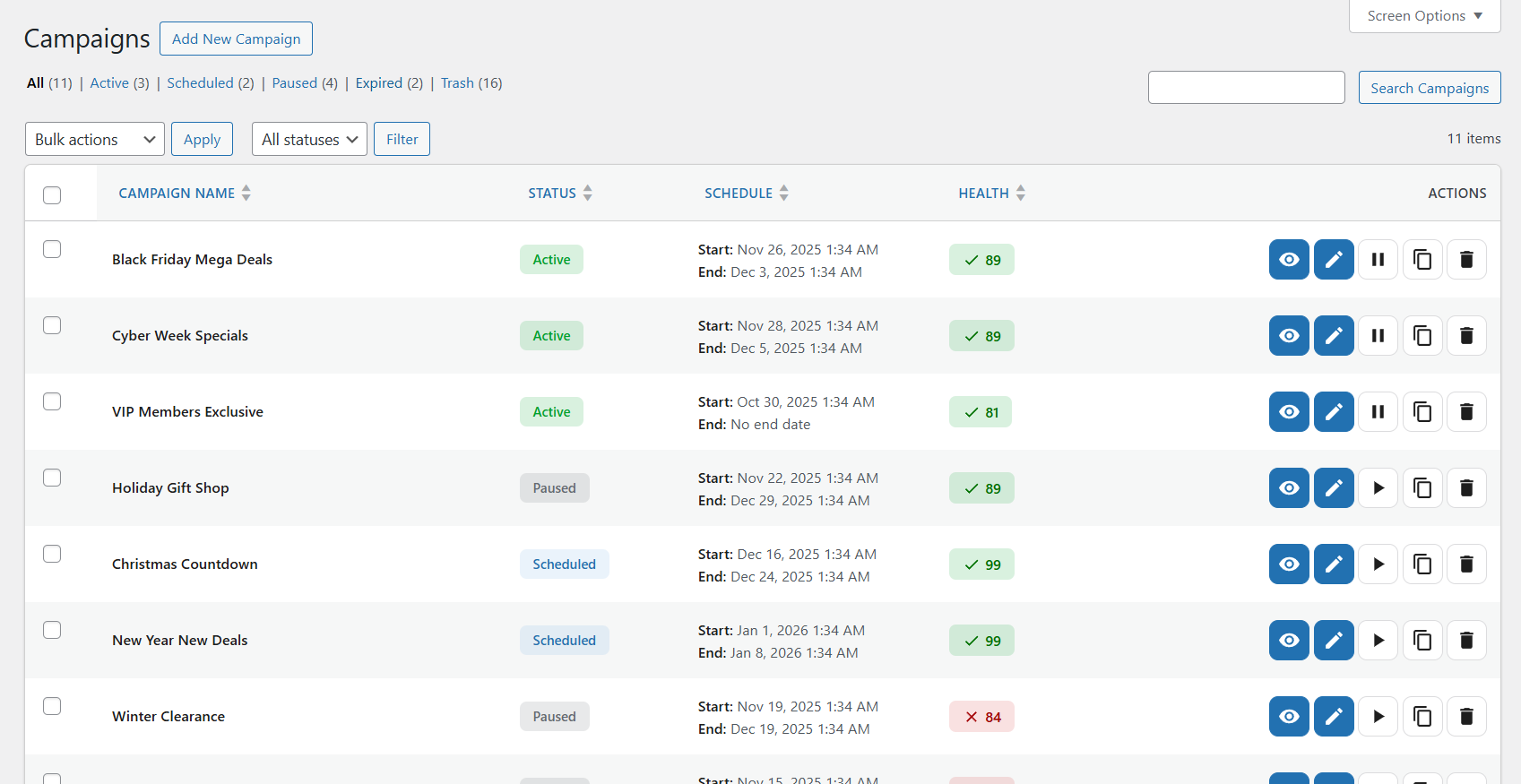The height and width of the screenshot is (784, 1521).
Task: Click Add New Campaign button
Action: tap(236, 39)
